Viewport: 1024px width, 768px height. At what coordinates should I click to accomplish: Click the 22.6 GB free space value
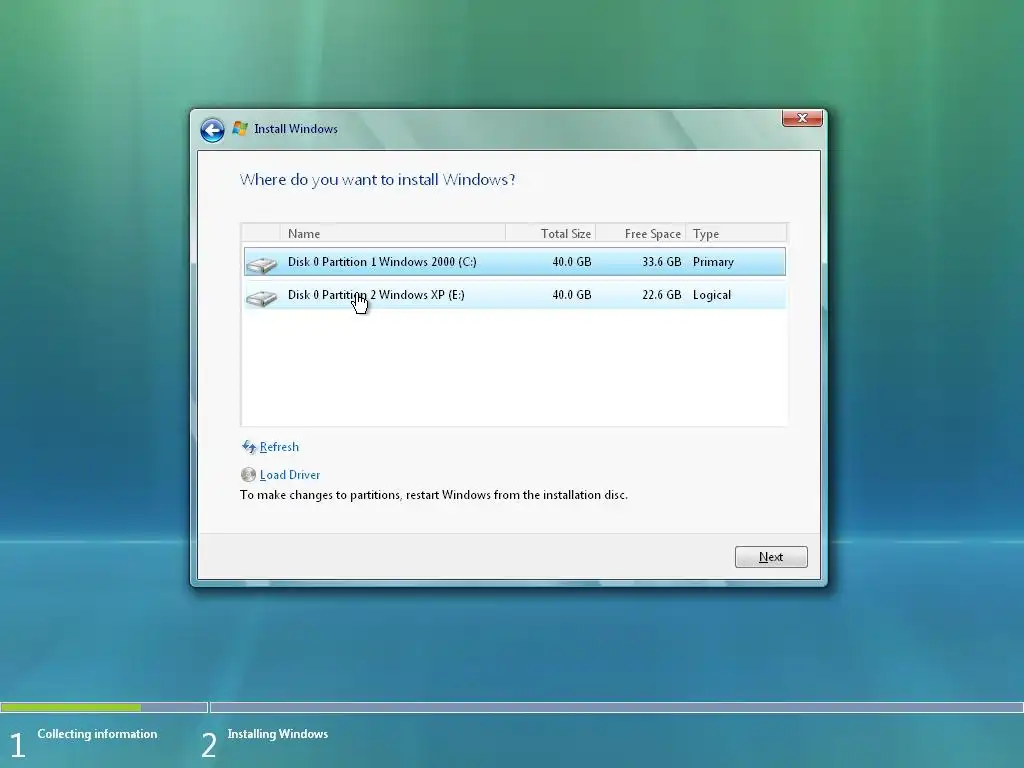662,295
